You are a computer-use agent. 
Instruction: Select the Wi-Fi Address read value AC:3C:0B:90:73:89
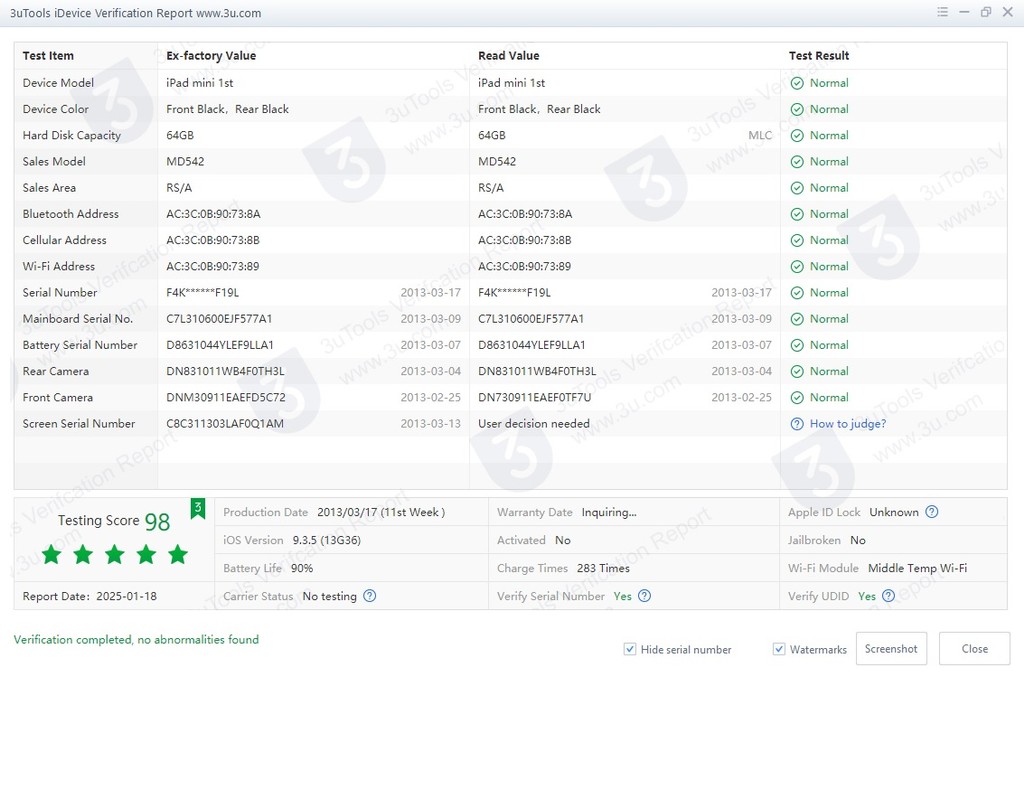(x=524, y=267)
